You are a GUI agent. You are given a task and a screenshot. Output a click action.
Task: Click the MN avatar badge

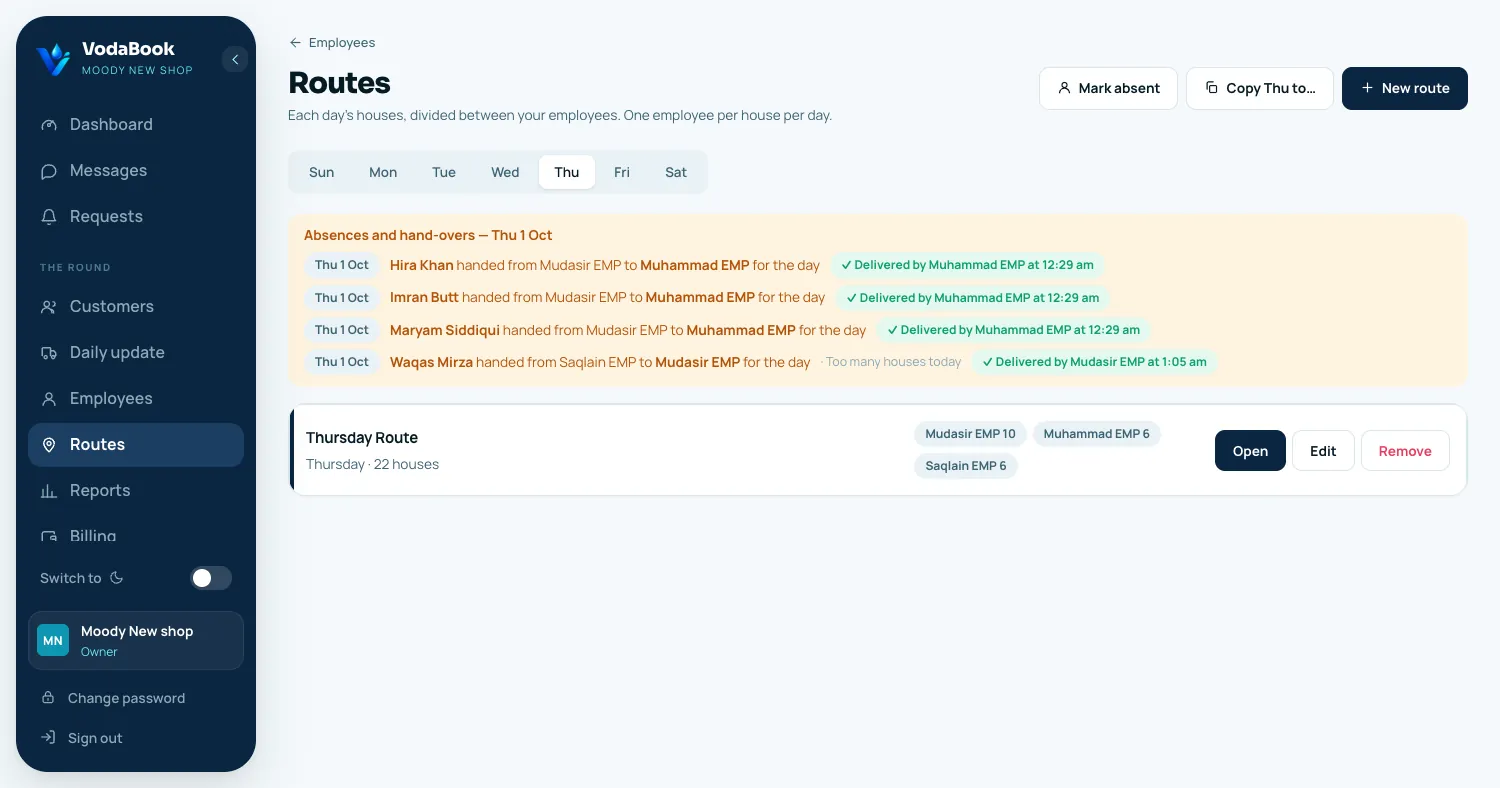[53, 640]
